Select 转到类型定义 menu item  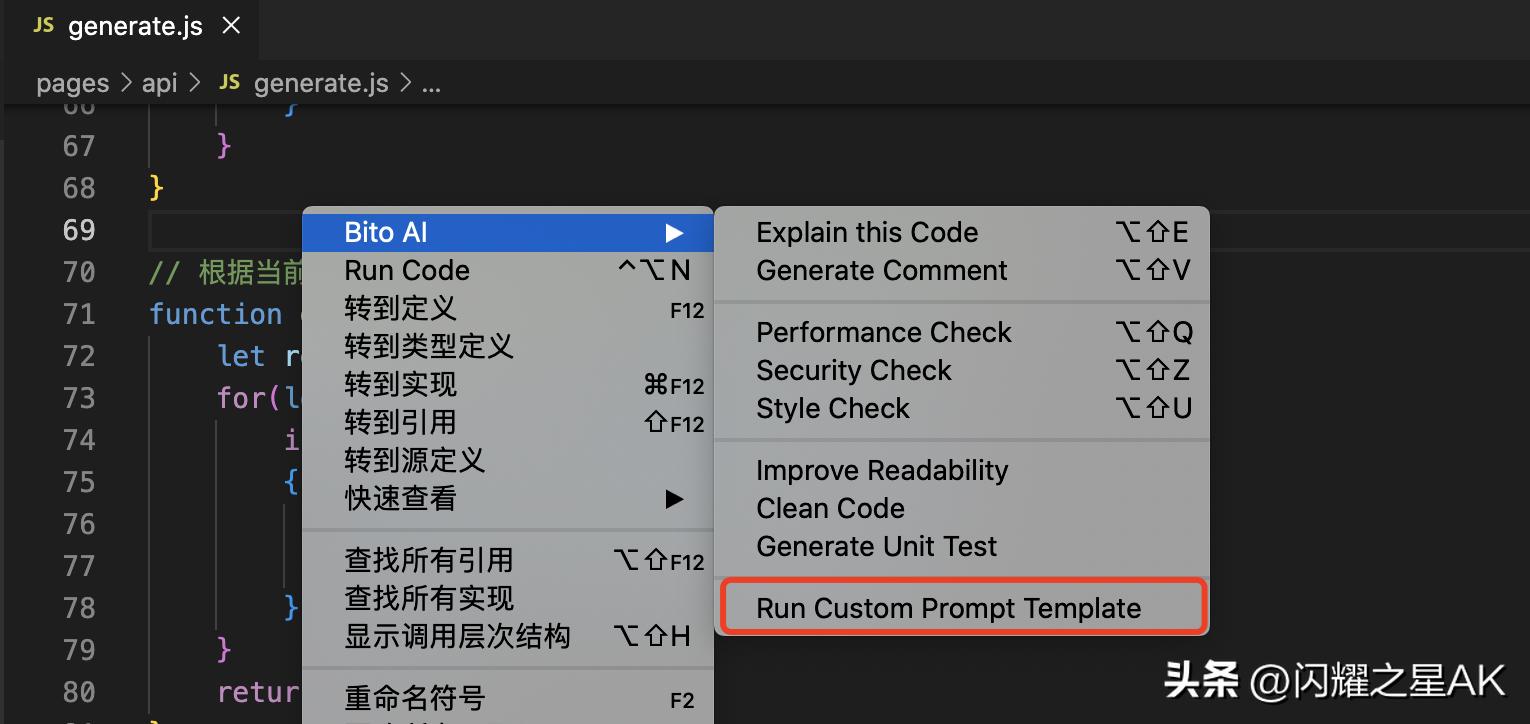tap(508, 347)
